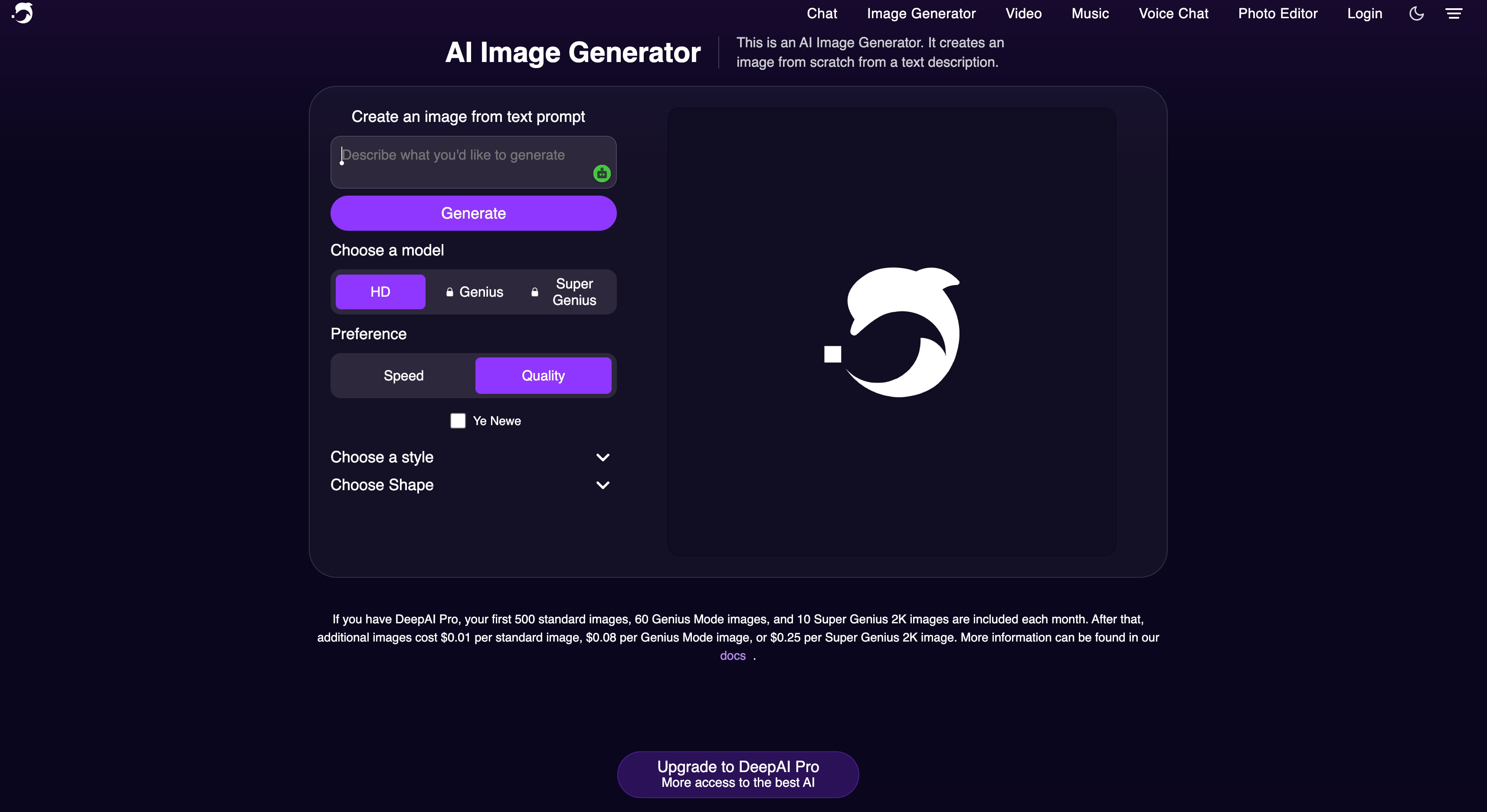Click the dolphin placeholder in the image preview
Viewport: 1487px width, 812px height.
pyautogui.click(x=892, y=332)
